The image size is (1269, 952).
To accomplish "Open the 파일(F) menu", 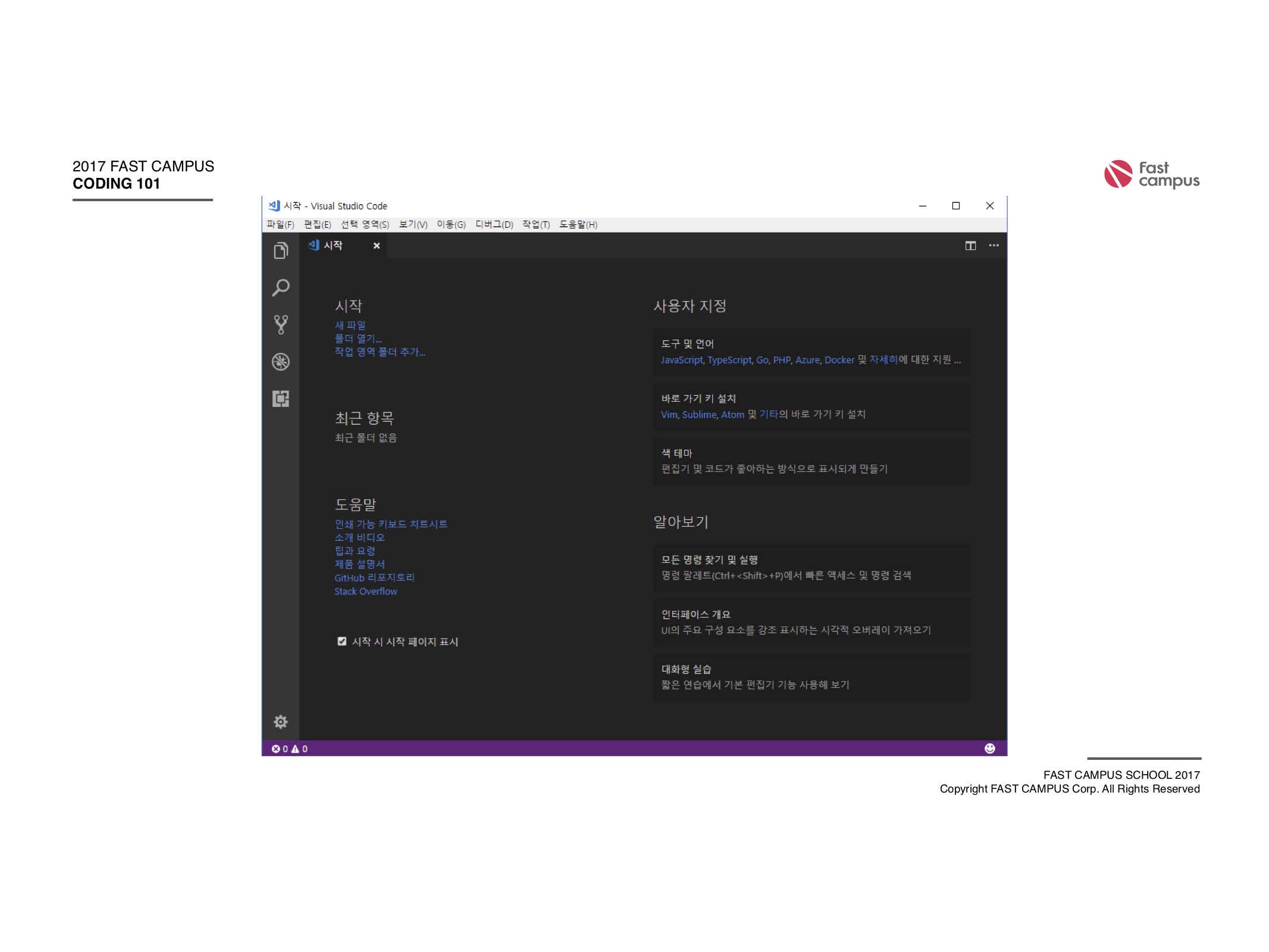I will (x=280, y=224).
